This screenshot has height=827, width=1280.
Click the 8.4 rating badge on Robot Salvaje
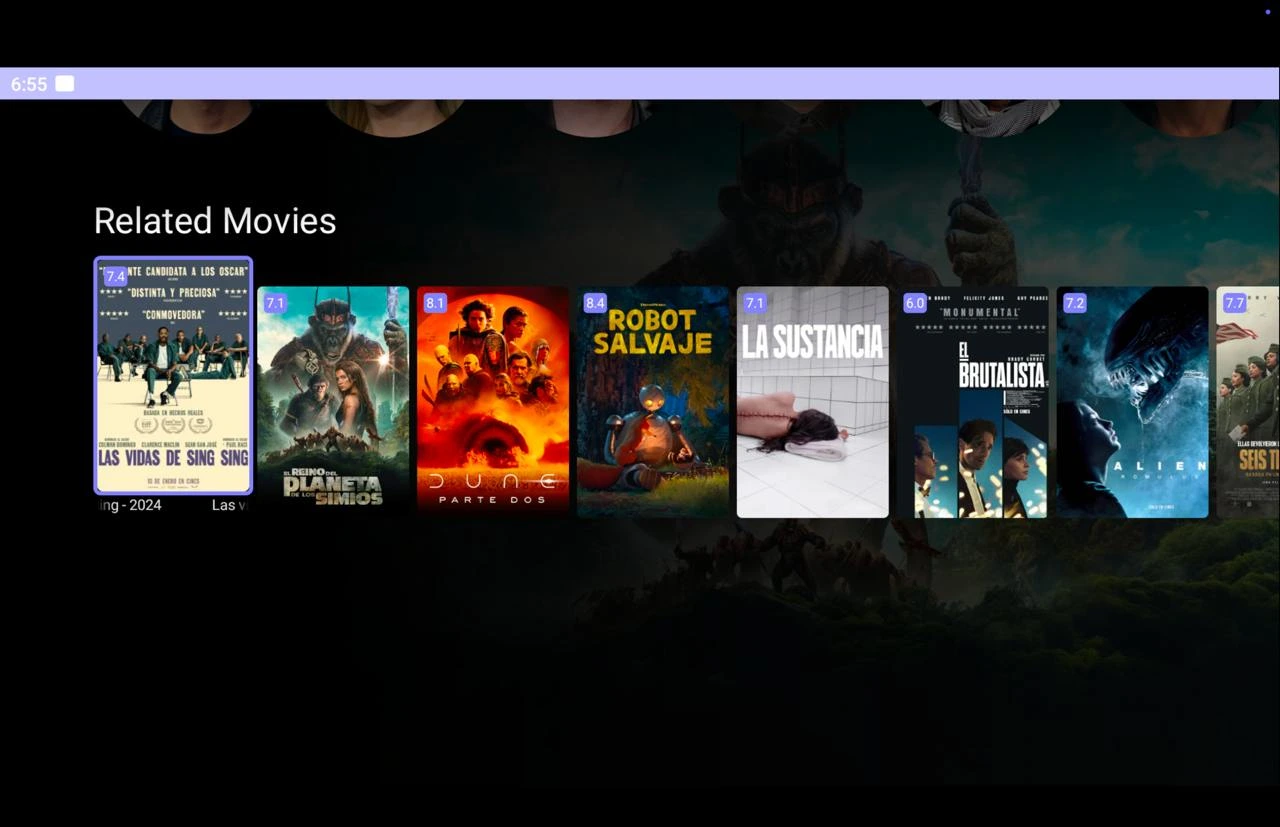point(595,303)
